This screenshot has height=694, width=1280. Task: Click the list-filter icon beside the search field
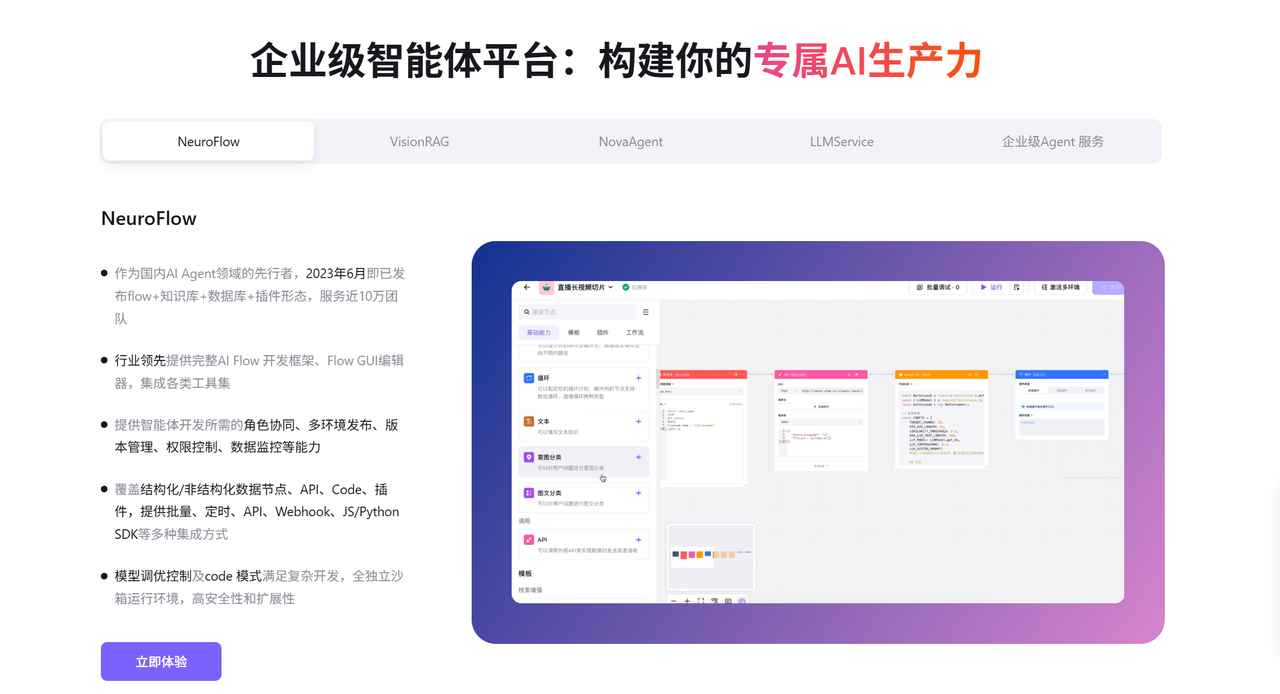[646, 312]
